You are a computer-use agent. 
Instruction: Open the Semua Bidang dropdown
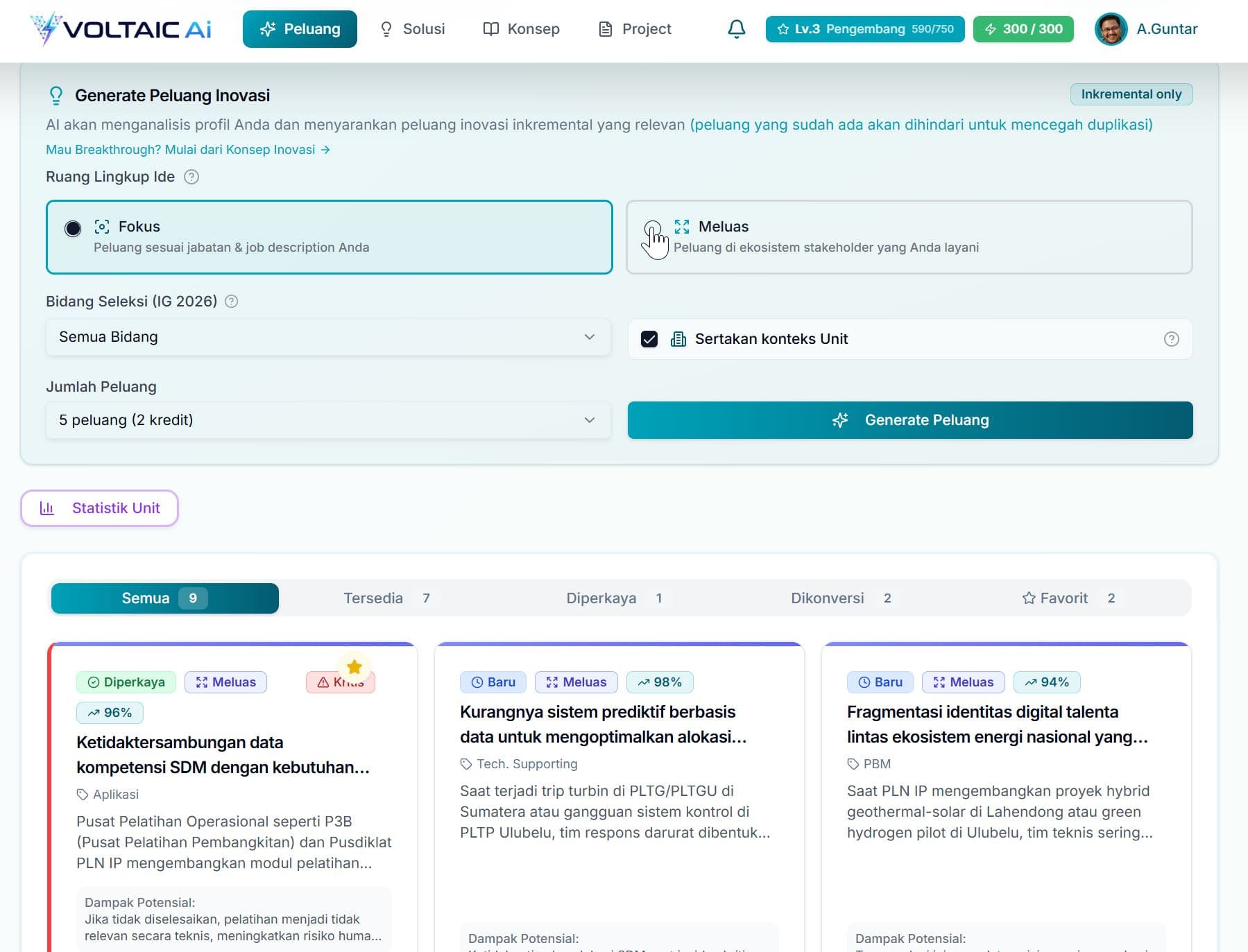click(328, 337)
